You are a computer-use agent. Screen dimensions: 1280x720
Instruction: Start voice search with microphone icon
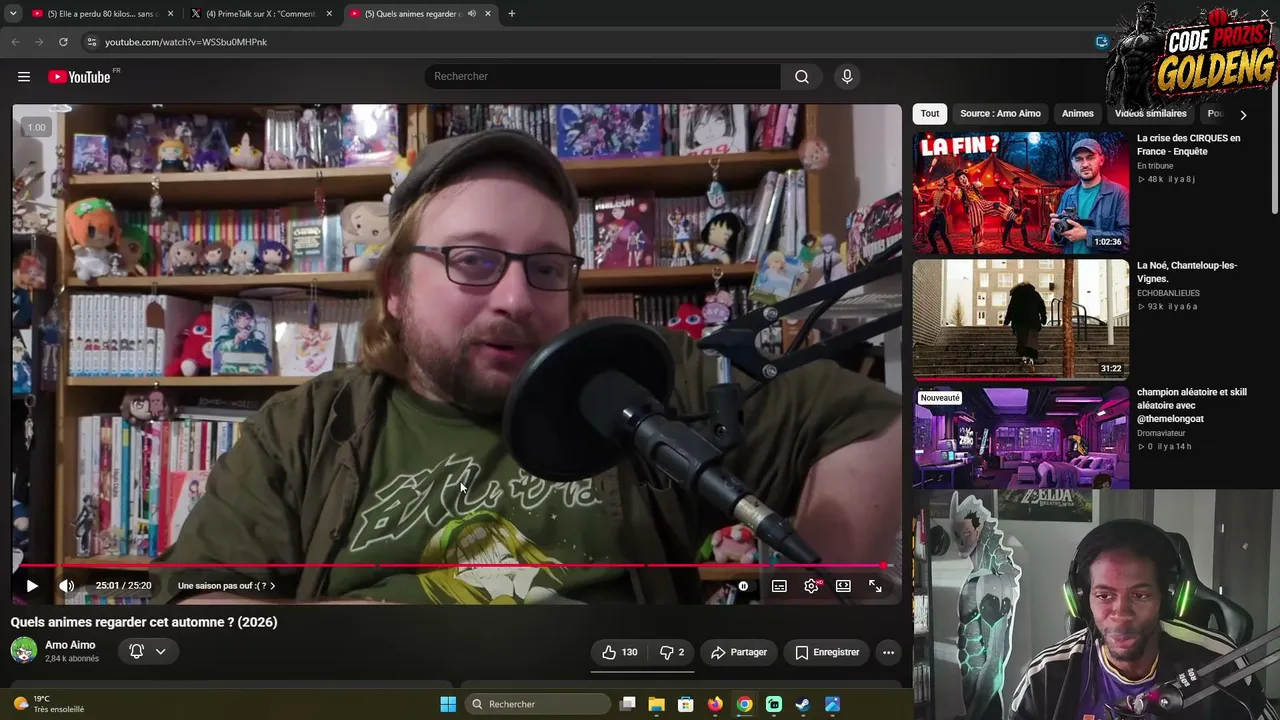(847, 77)
